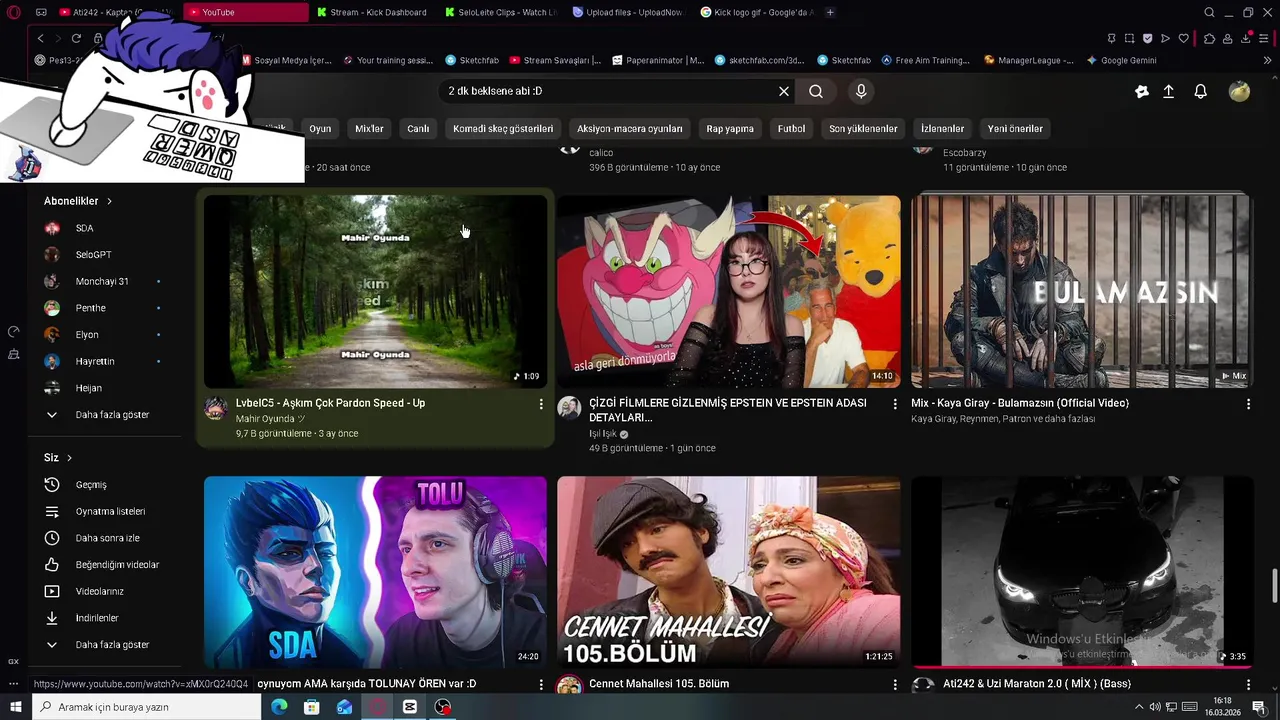Screen dimensions: 1280x720
Task: Select Aksiyon-macera oyunları chip
Action: pos(629,128)
